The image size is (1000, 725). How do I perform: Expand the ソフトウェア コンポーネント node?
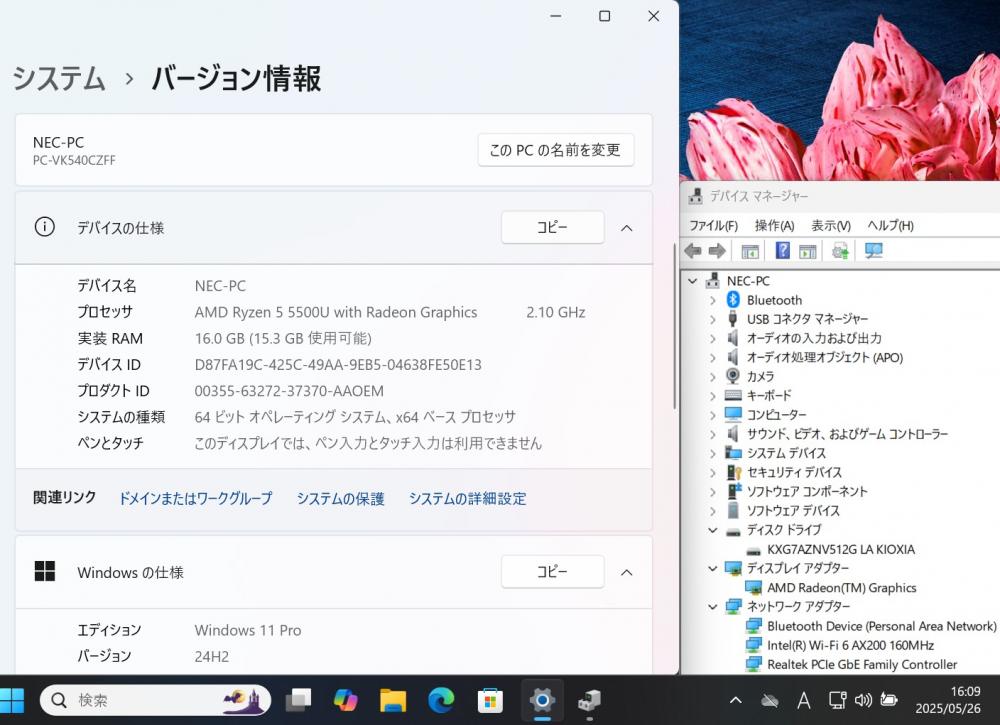(713, 492)
